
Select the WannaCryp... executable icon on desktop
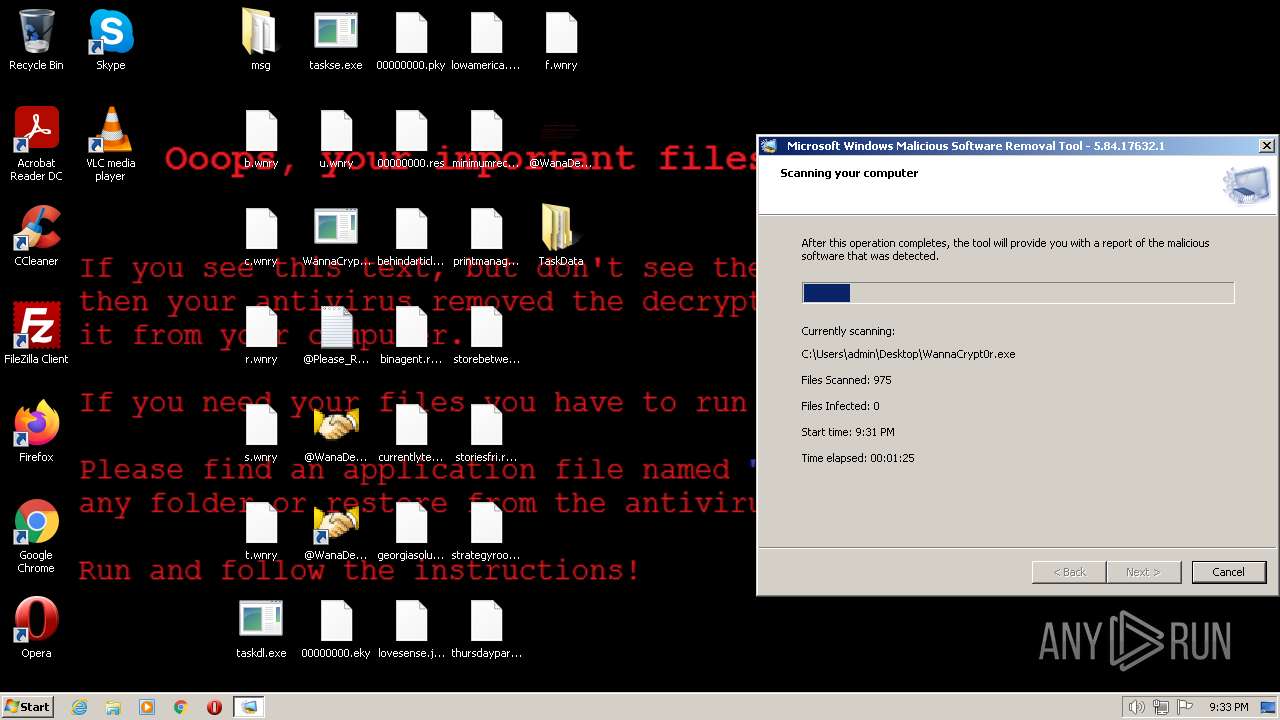pos(336,236)
